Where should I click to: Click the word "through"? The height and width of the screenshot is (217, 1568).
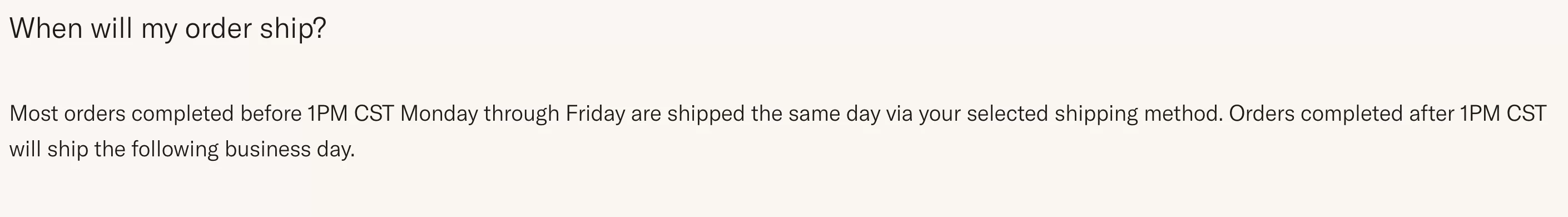click(x=522, y=114)
